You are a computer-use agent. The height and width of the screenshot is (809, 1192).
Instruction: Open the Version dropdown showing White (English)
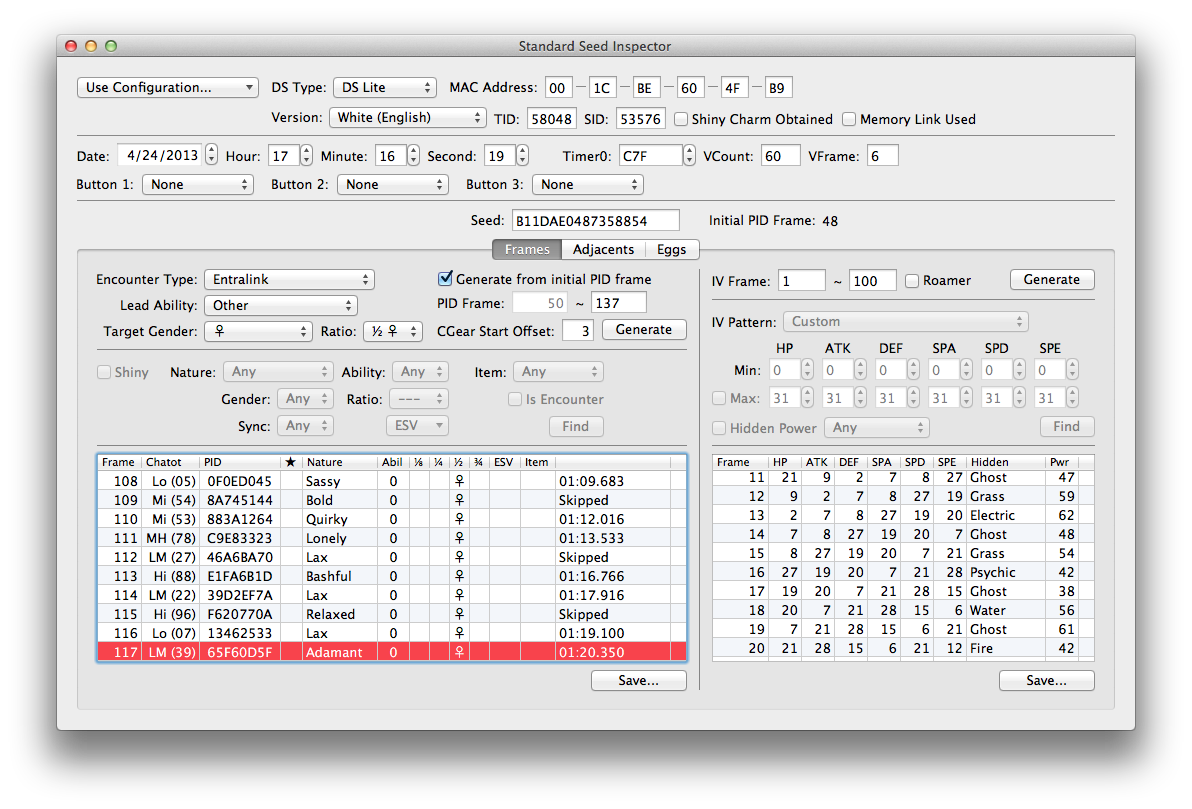click(407, 118)
